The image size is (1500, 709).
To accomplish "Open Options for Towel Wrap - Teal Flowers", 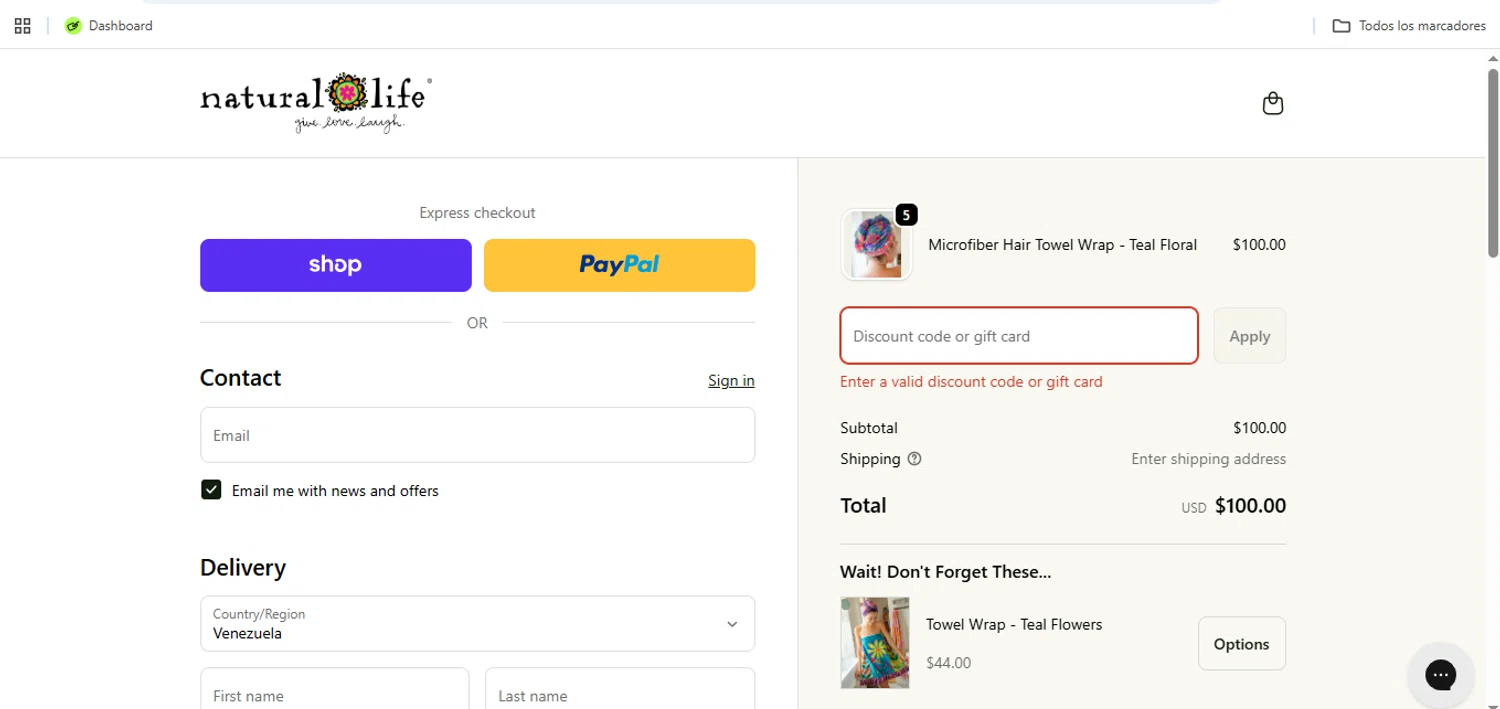I will (1241, 644).
